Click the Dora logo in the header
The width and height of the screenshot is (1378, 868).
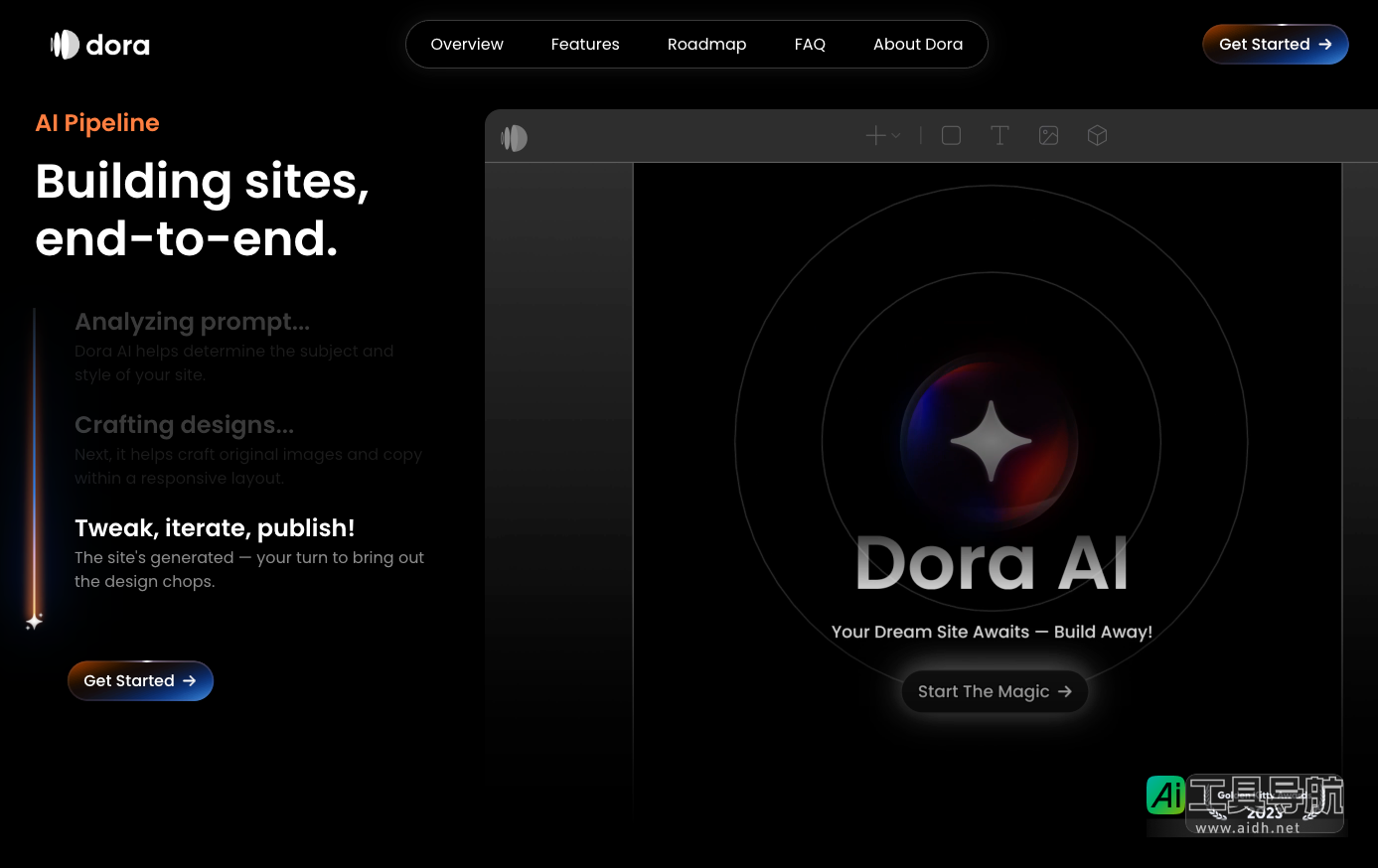coord(100,45)
